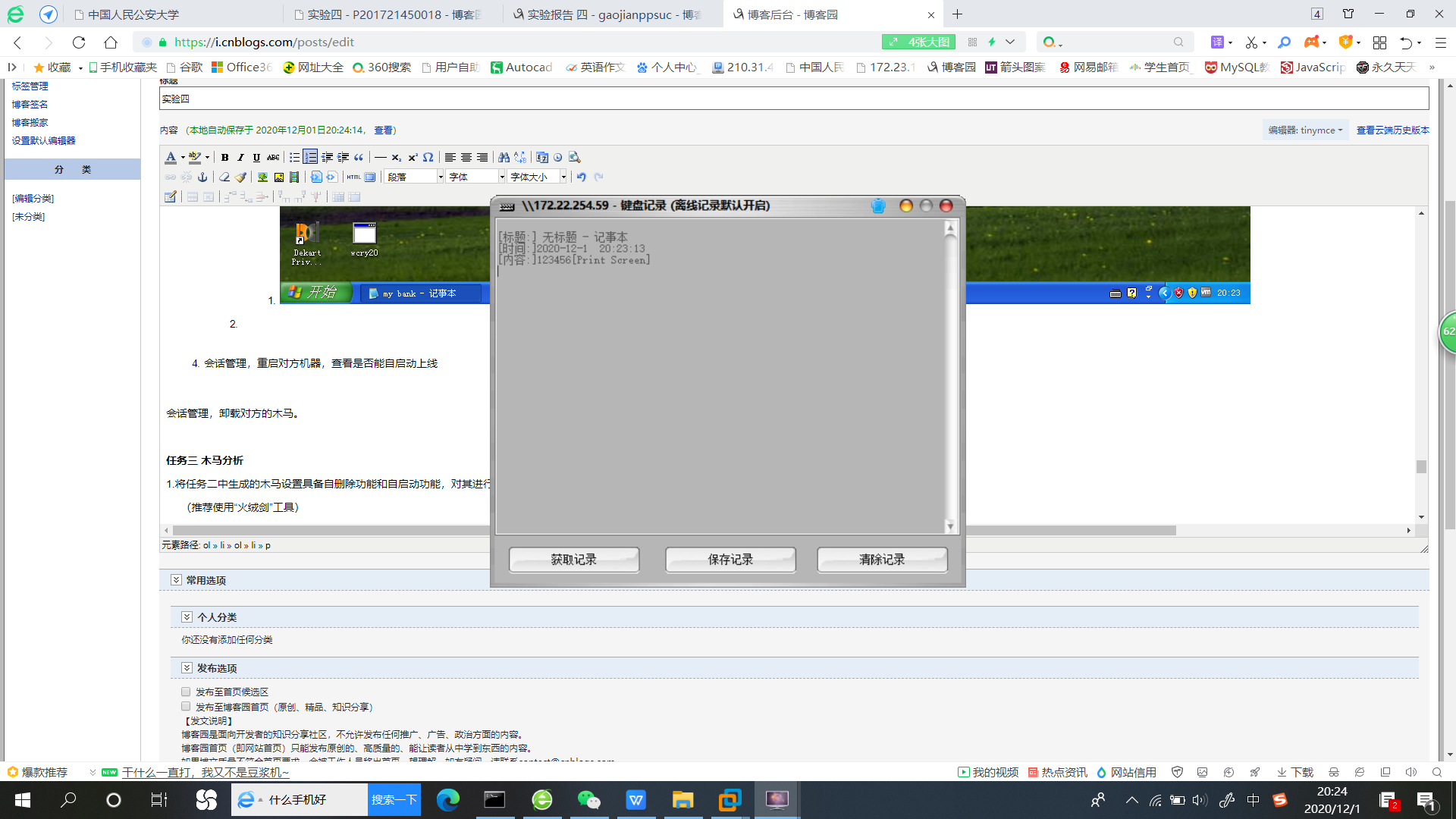
Task: Click the 清除记录 button
Action: (882, 560)
